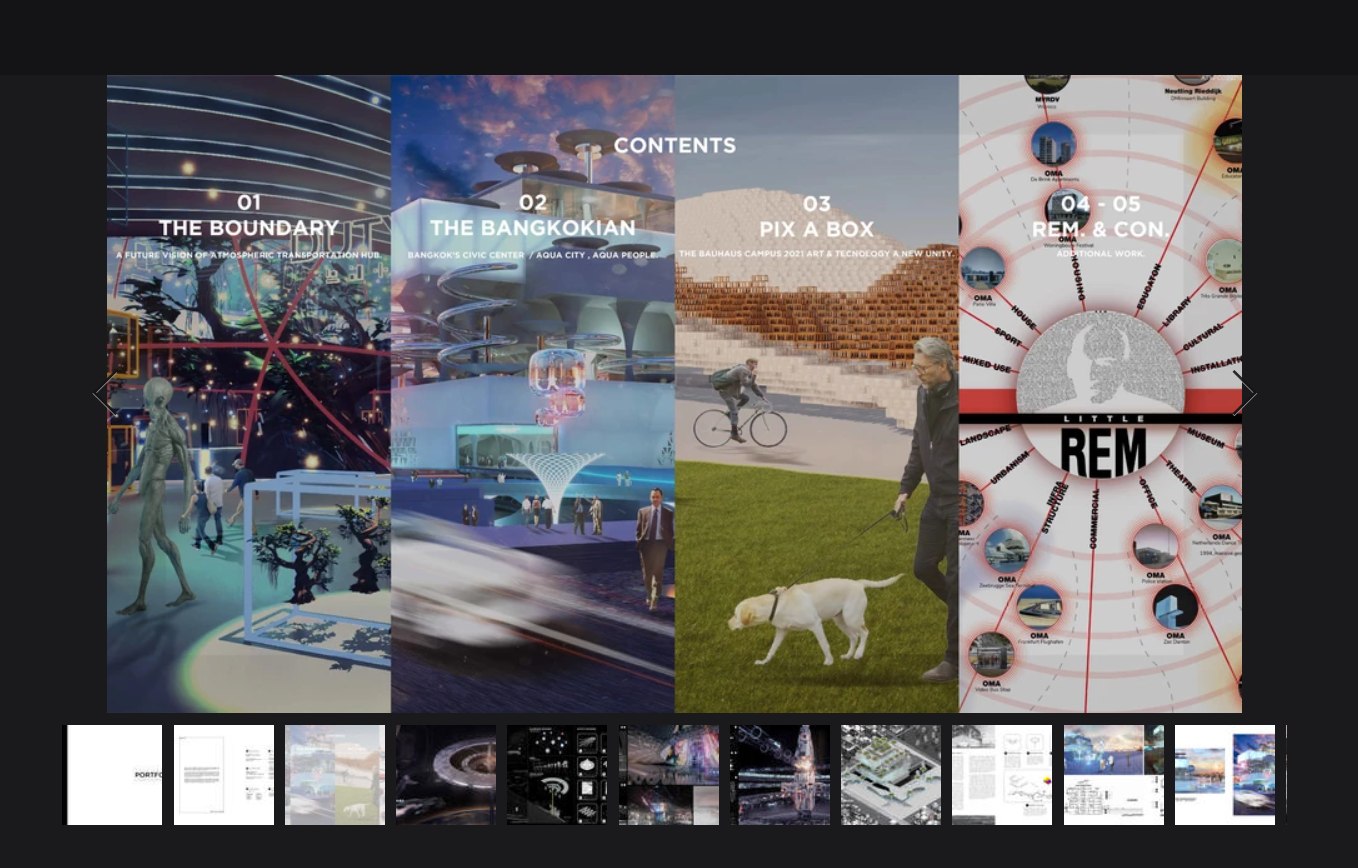This screenshot has width=1358, height=868.
Task: Click the 02 THE BANGKOKIAN heading
Action: point(533,217)
